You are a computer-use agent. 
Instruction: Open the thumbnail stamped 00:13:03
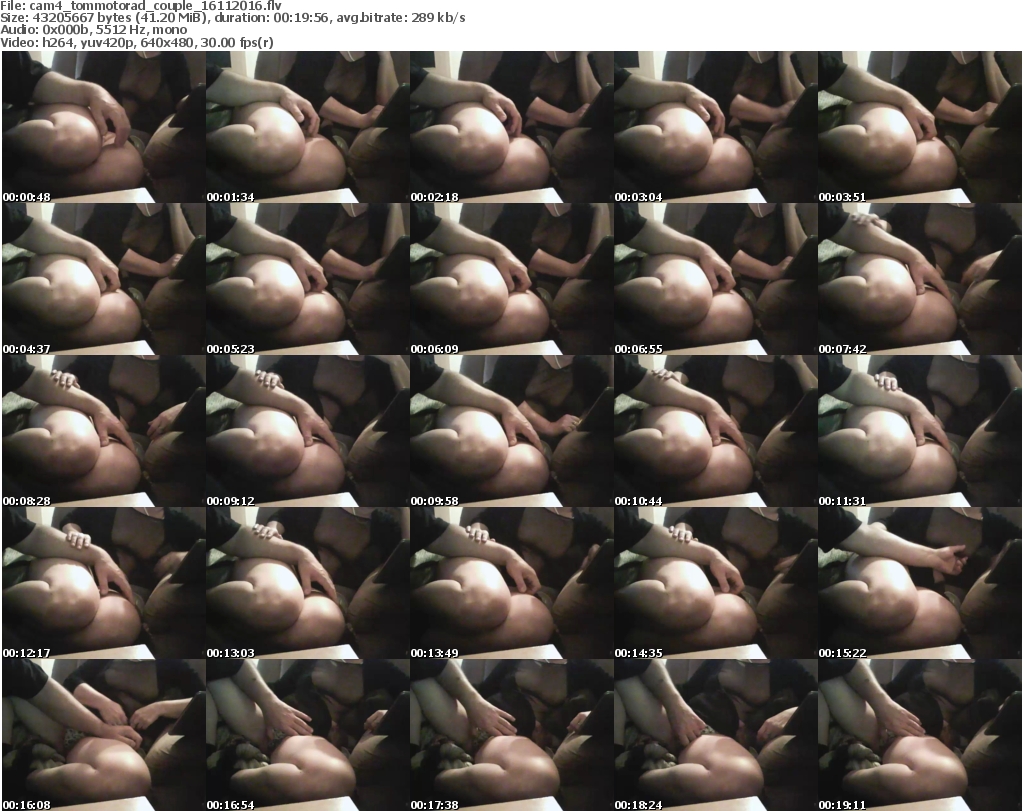tap(308, 583)
